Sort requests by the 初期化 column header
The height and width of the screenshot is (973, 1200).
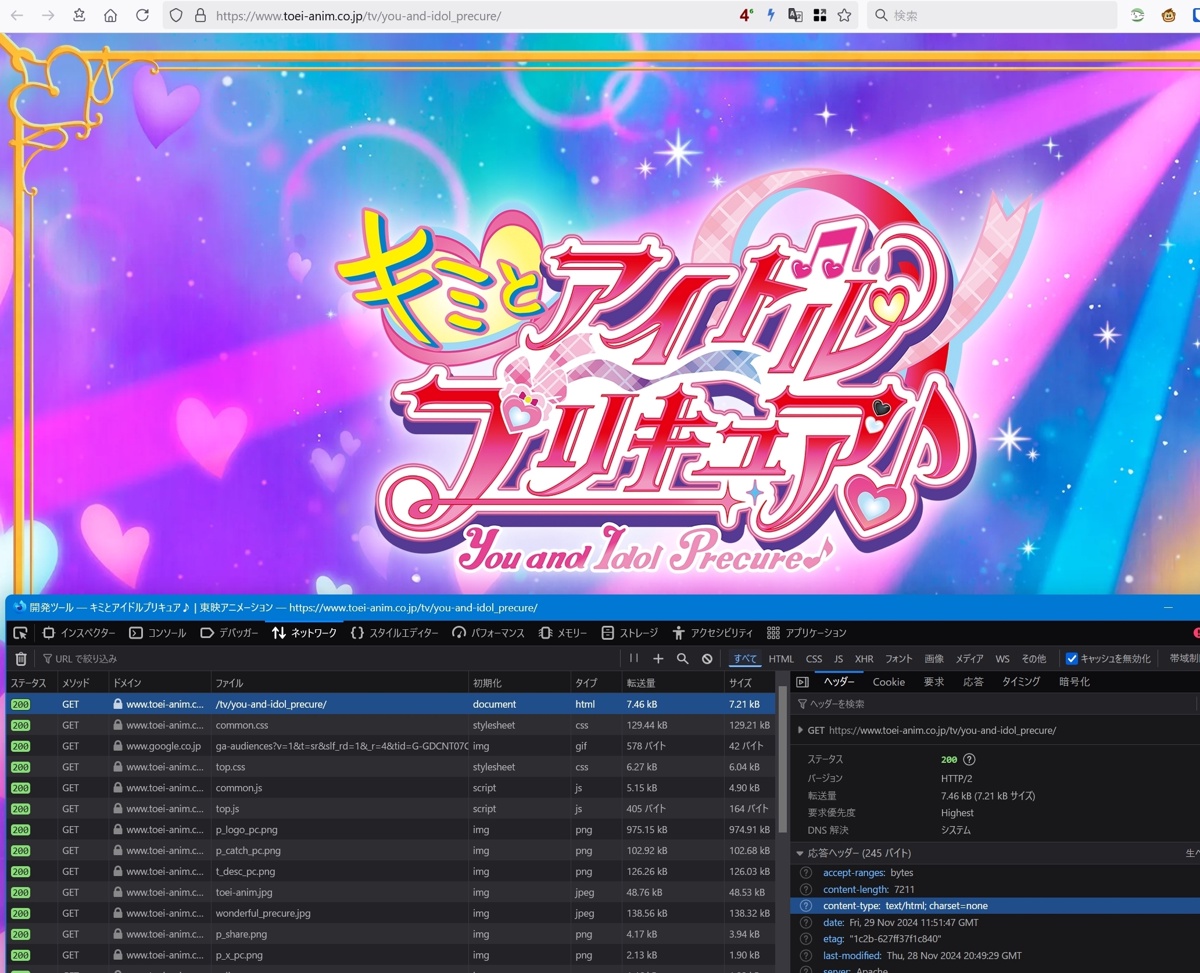point(519,683)
